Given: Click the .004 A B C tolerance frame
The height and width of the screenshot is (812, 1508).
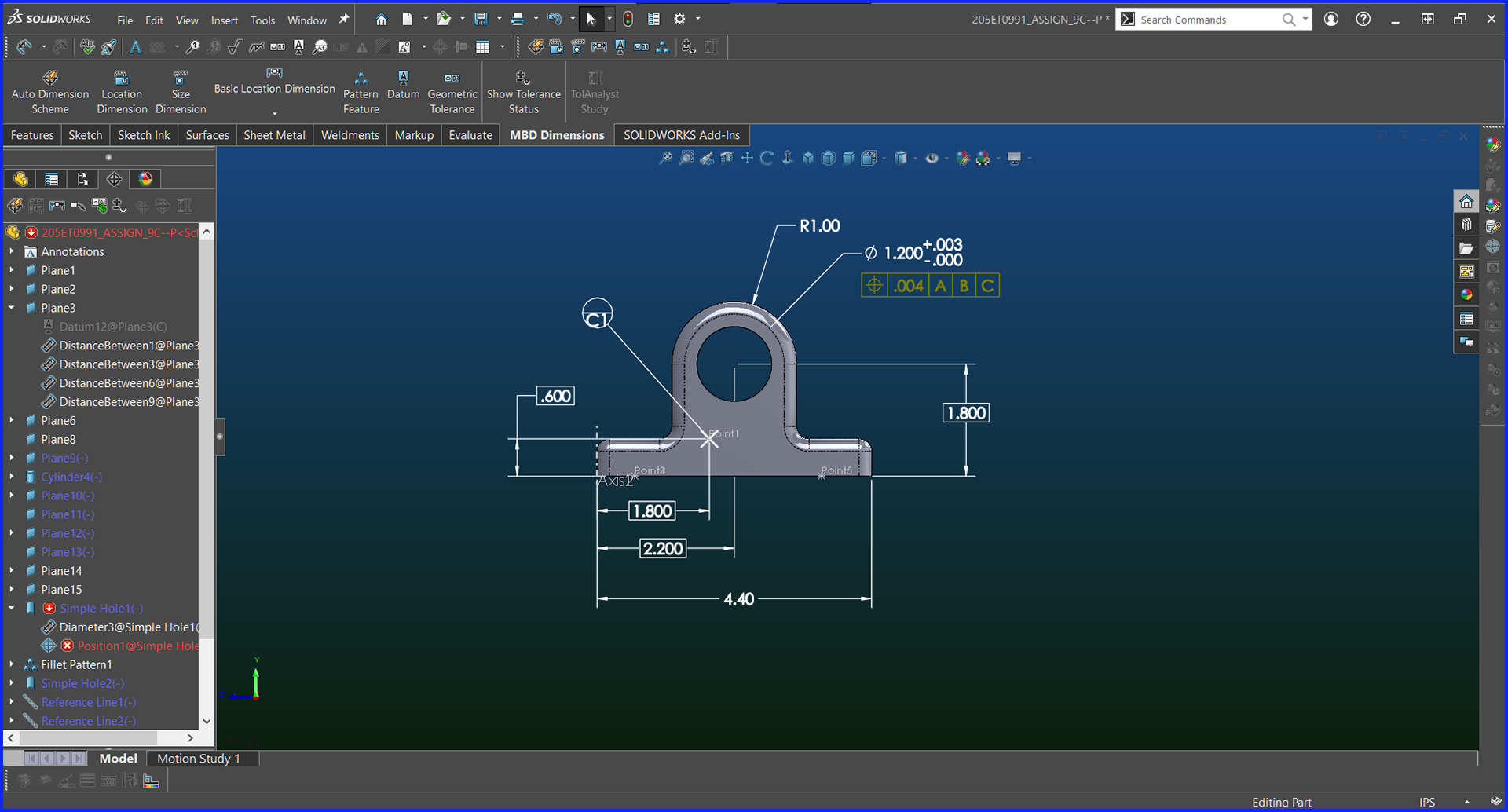Looking at the screenshot, I should tap(930, 286).
